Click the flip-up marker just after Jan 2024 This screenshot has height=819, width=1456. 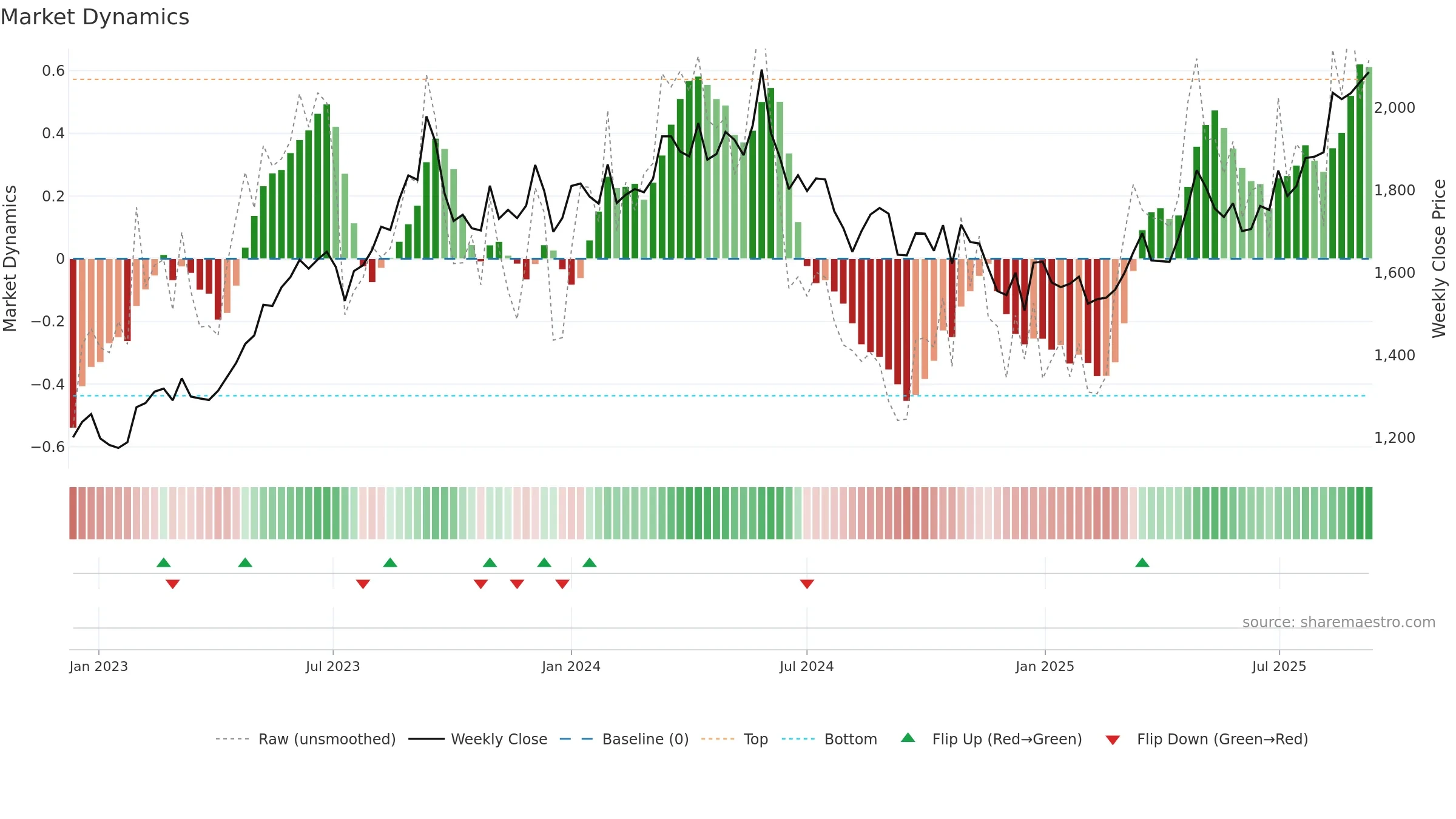pyautogui.click(x=590, y=562)
